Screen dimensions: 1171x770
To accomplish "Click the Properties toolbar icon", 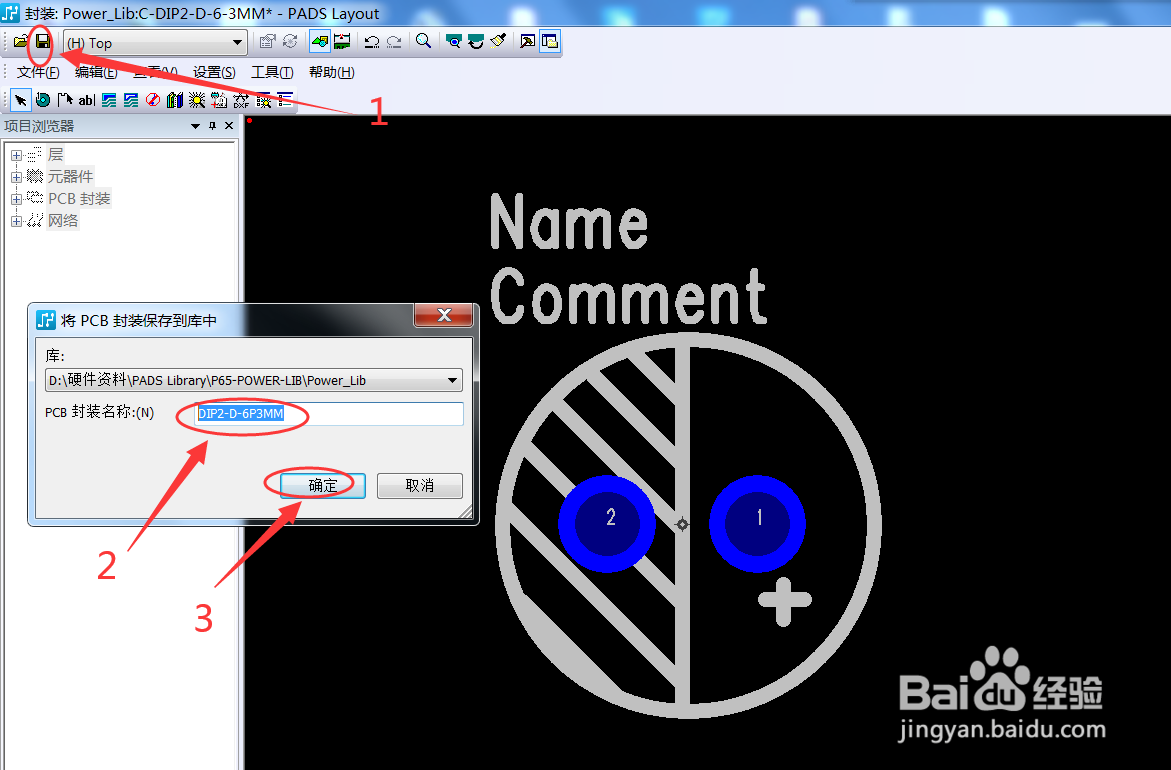I will click(x=267, y=42).
